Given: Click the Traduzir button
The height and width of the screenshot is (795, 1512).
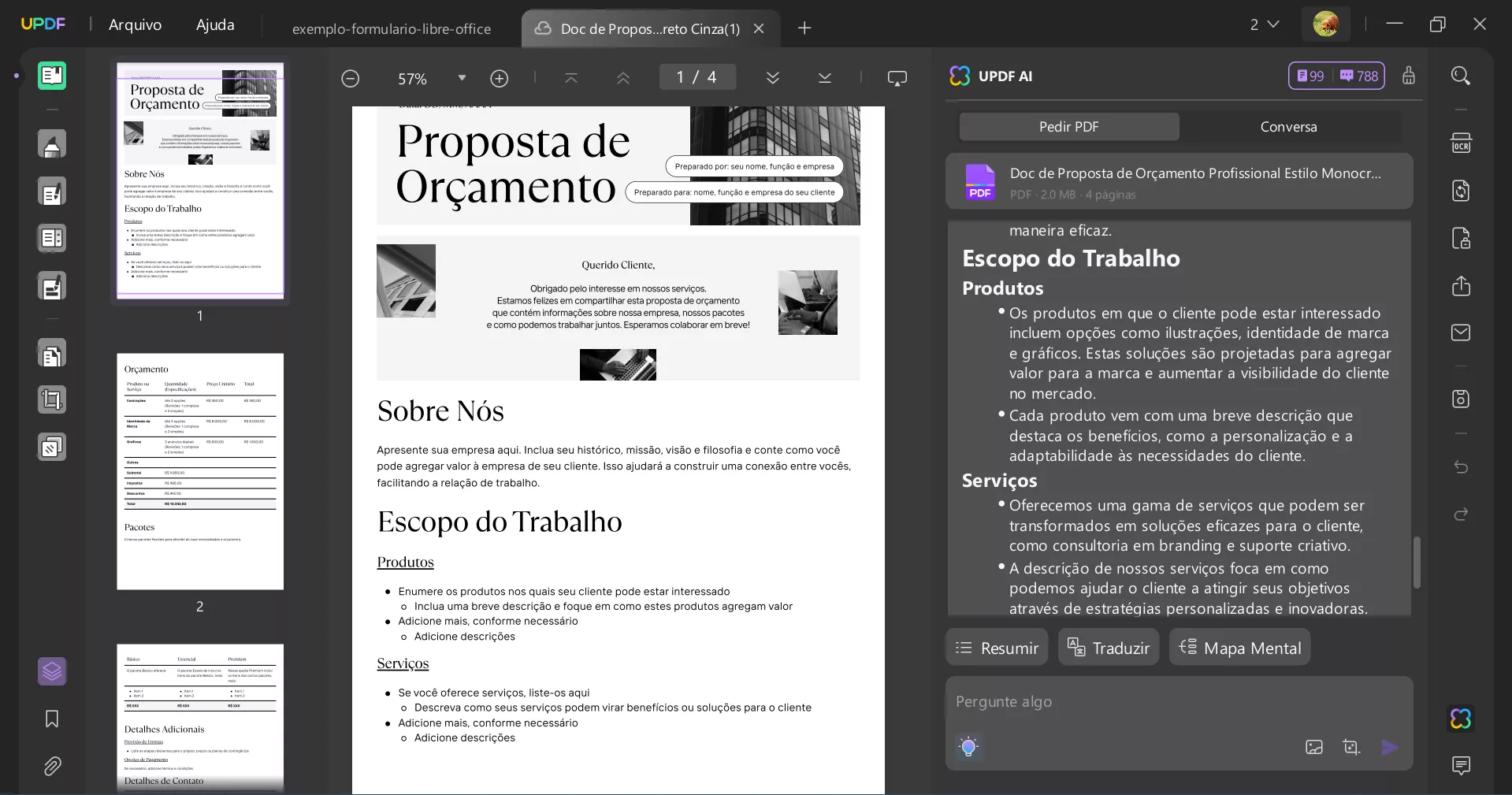Looking at the screenshot, I should tap(1108, 647).
